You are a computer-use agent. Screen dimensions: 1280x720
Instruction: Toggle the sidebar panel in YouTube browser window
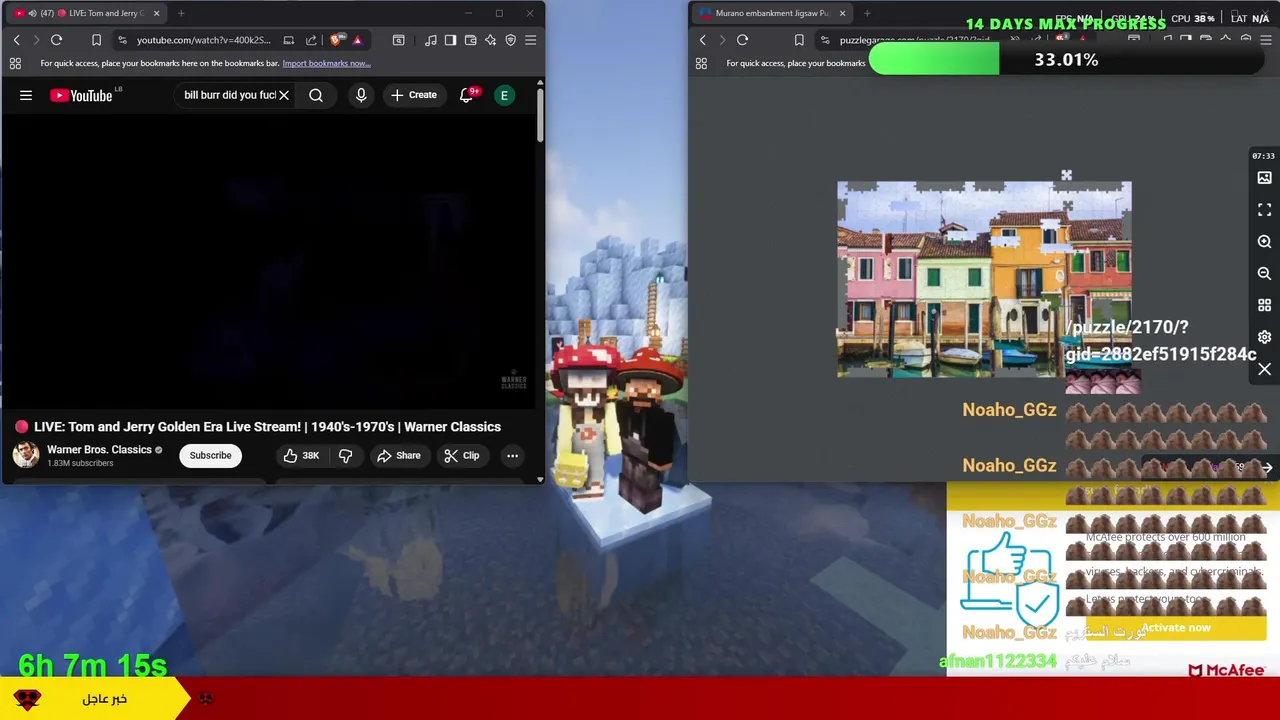450,40
